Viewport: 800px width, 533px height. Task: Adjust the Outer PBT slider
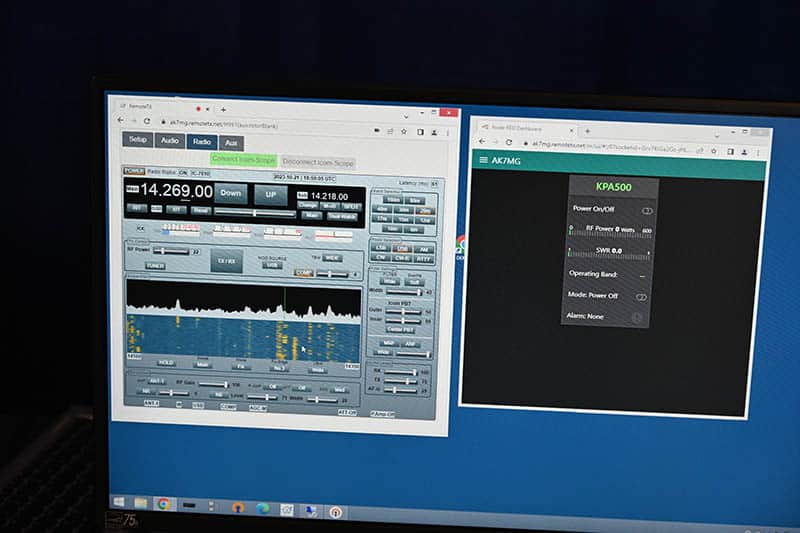pos(403,311)
